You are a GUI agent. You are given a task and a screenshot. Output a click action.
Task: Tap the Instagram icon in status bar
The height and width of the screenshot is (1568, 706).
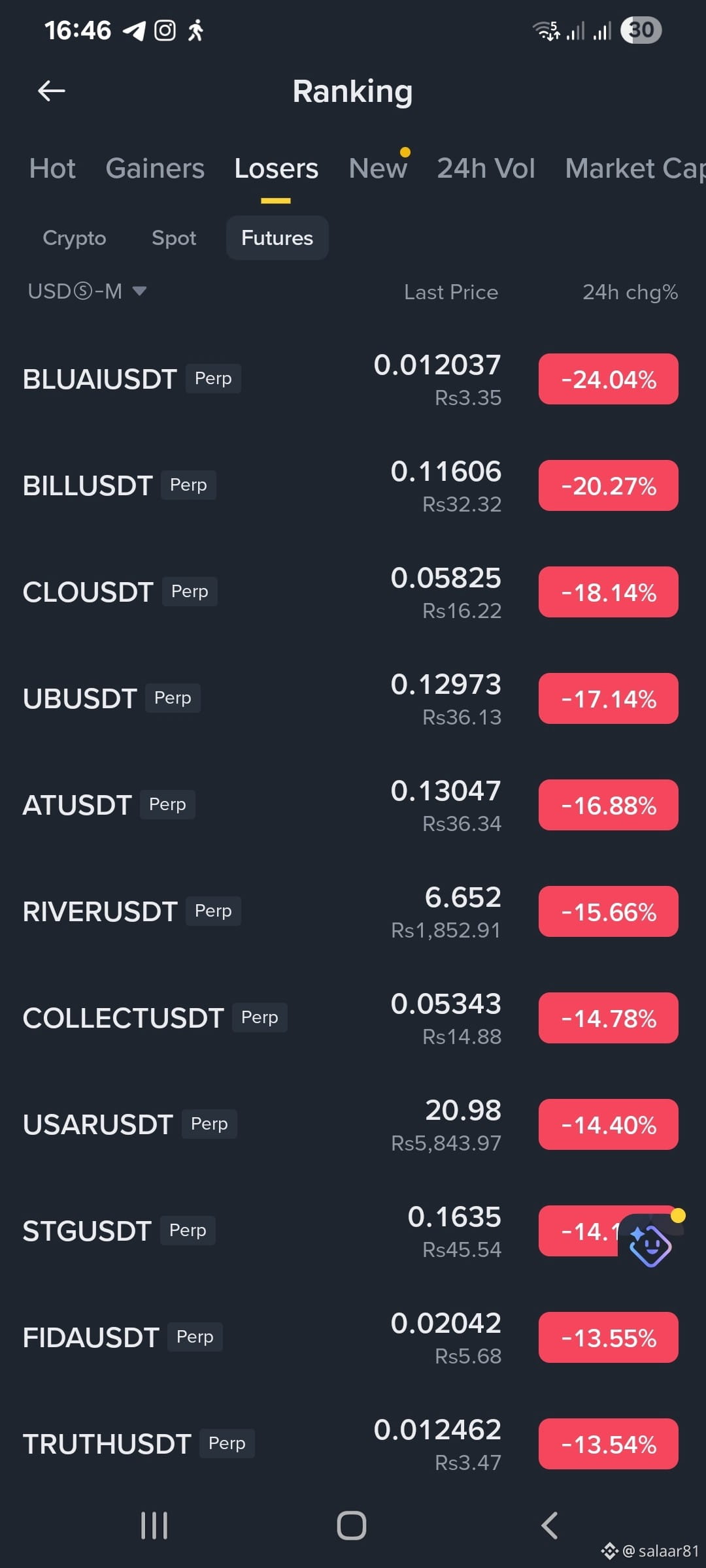pyautogui.click(x=165, y=30)
